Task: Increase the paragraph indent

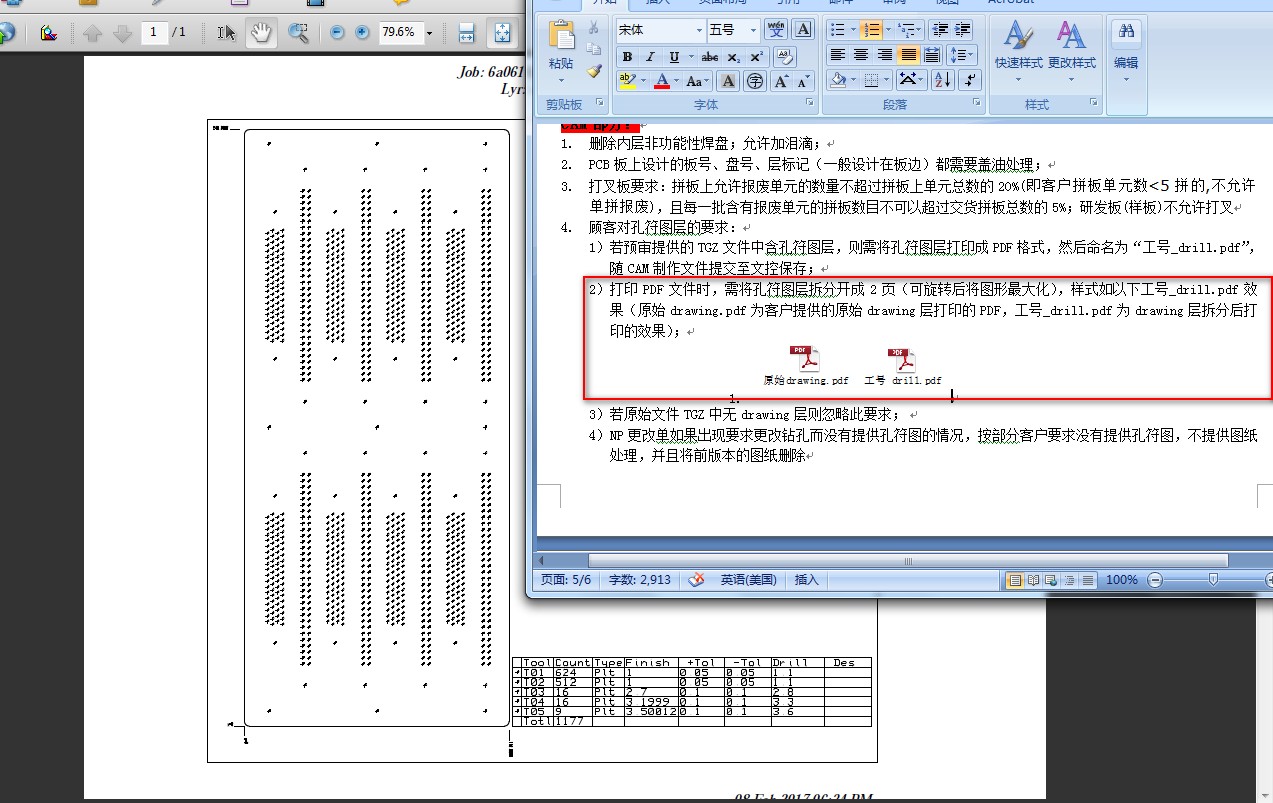Action: 963,30
